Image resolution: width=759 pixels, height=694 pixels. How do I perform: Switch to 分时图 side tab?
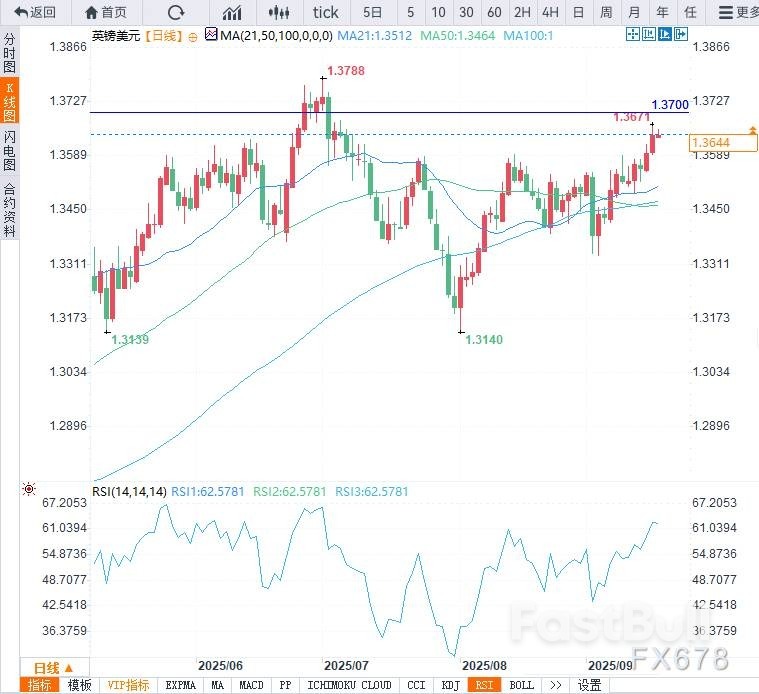9,54
